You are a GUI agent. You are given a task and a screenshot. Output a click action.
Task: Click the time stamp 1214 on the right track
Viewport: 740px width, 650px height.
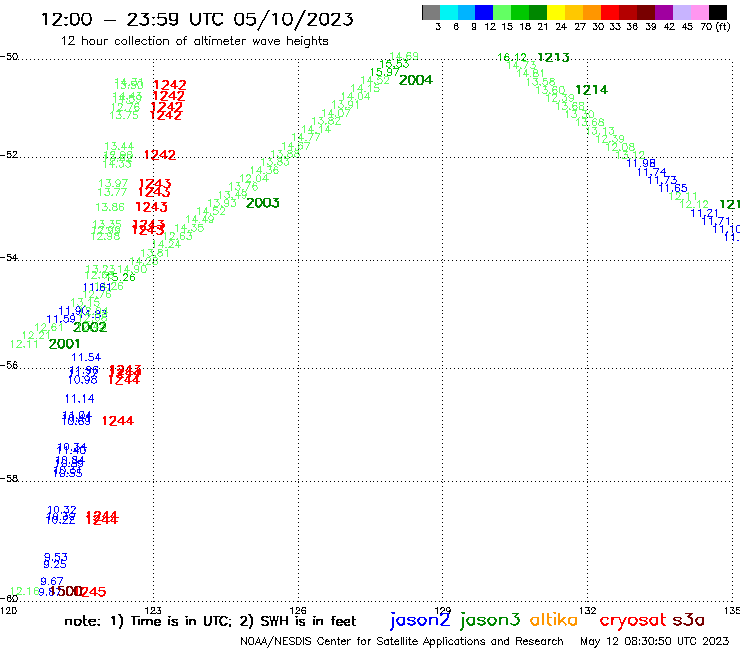[x=591, y=90]
